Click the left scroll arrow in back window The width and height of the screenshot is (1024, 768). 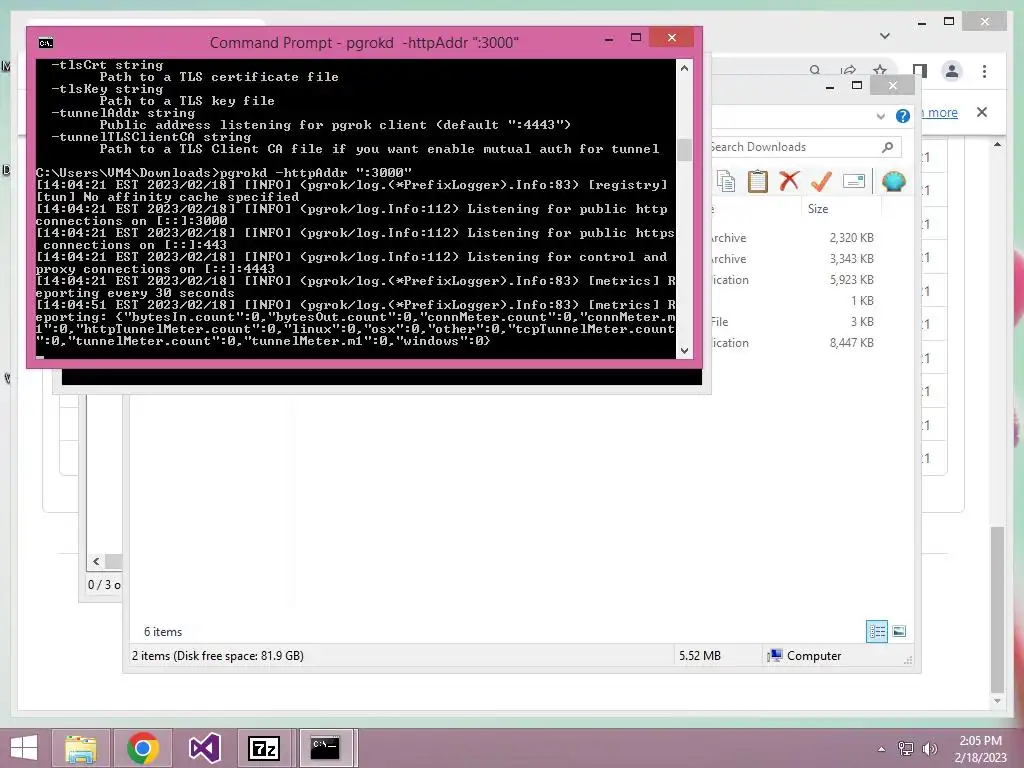tap(96, 561)
